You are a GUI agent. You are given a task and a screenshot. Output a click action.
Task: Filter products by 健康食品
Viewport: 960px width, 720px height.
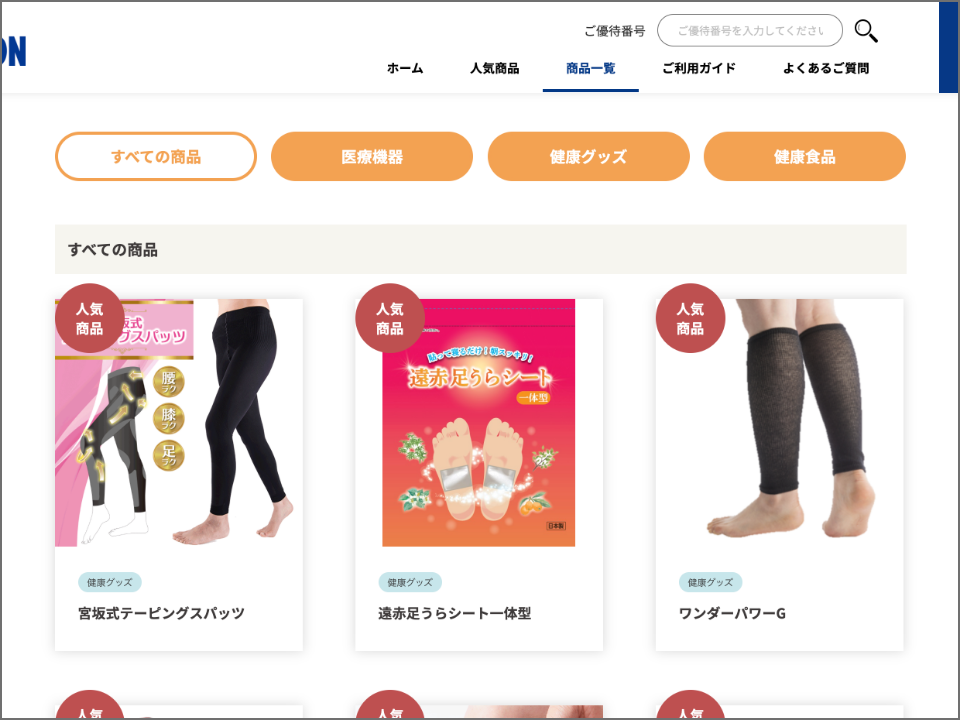coord(804,157)
